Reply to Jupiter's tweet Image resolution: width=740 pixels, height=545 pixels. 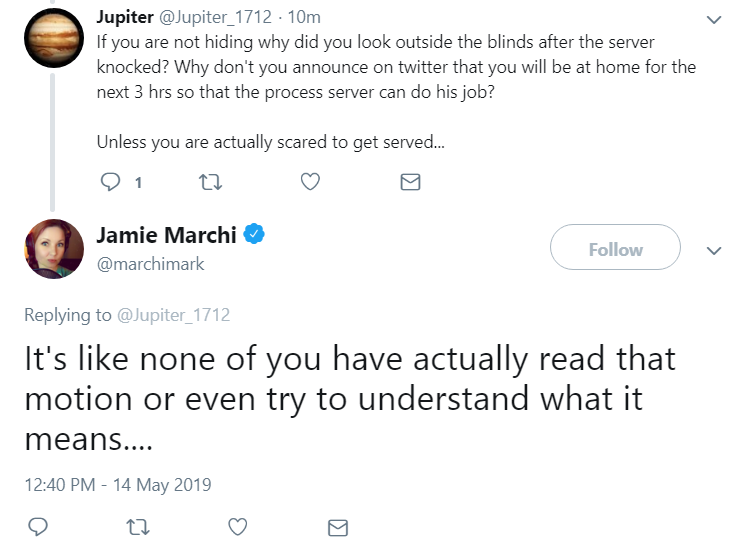click(112, 182)
